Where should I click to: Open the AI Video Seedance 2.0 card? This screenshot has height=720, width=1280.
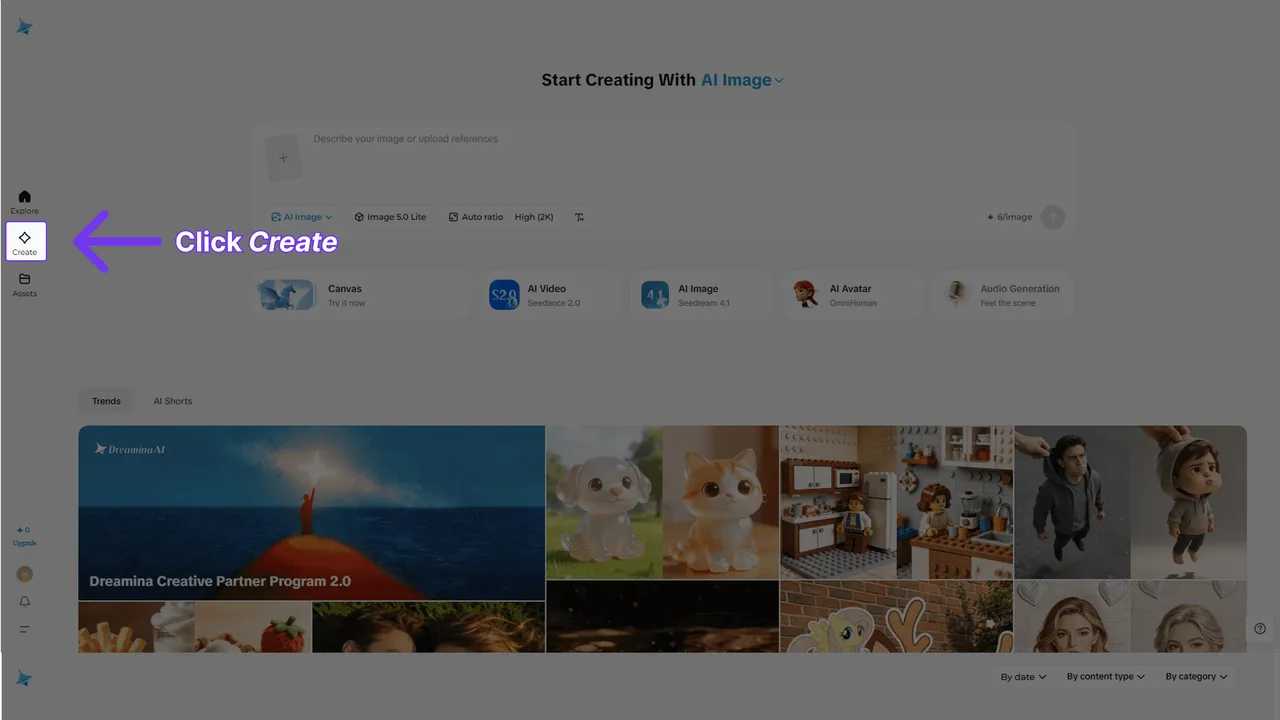pyautogui.click(x=554, y=295)
